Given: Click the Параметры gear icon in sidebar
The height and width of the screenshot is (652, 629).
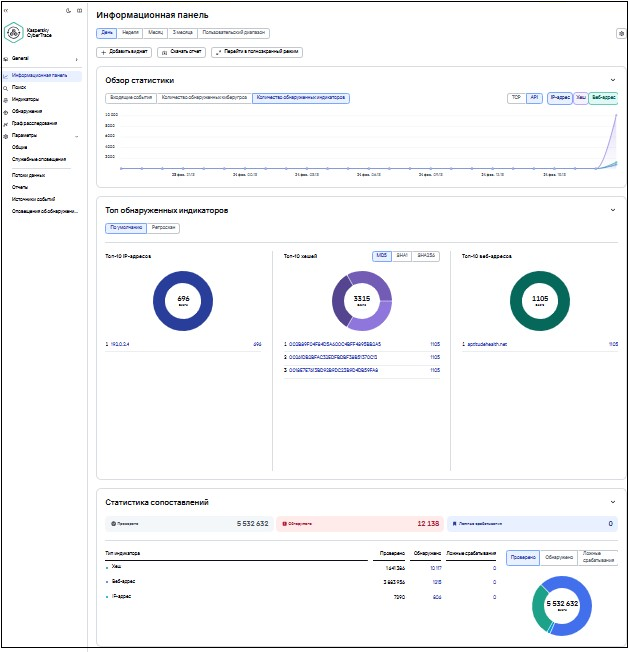Looking at the screenshot, I should 6,136.
